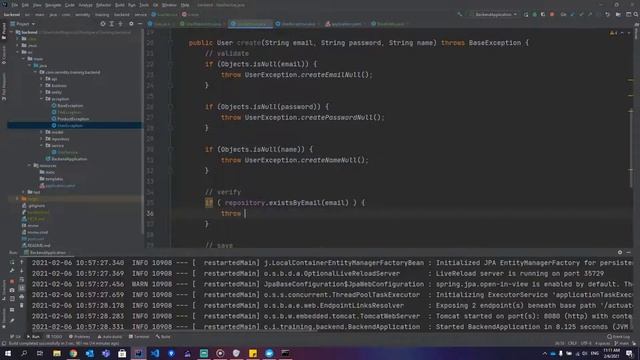Click the green Debug bug icon
Viewport: 640px width, 360px height.
point(534,14)
